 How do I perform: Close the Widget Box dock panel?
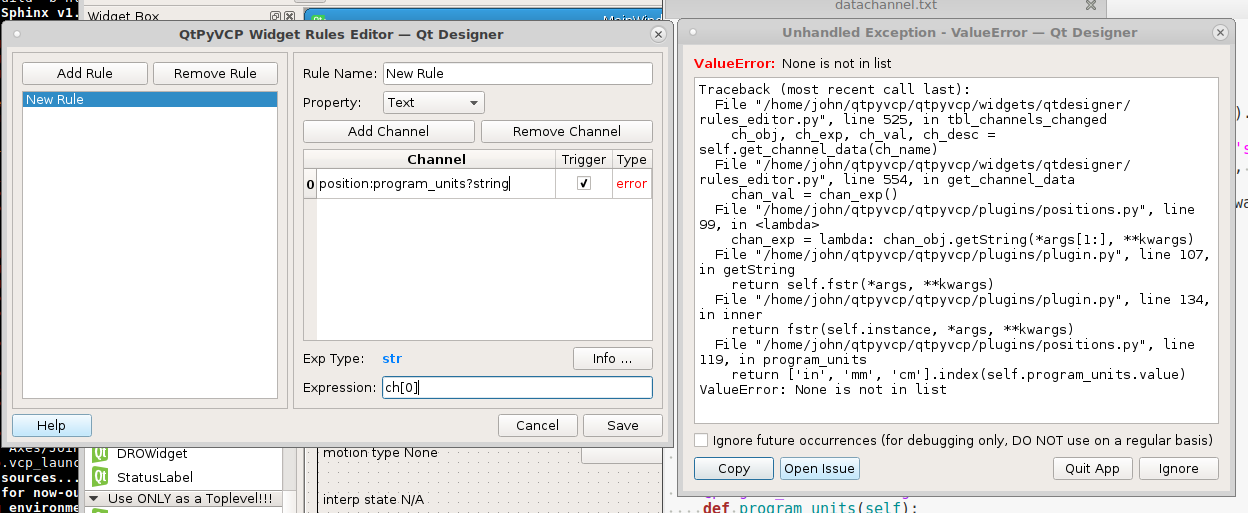290,17
